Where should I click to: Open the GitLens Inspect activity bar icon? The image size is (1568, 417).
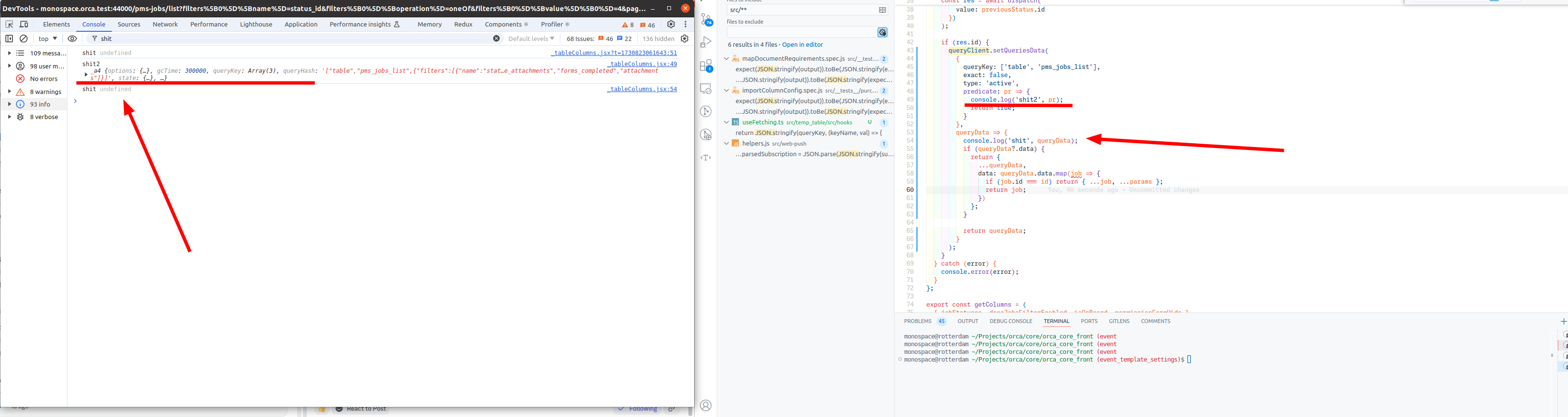pos(706,135)
